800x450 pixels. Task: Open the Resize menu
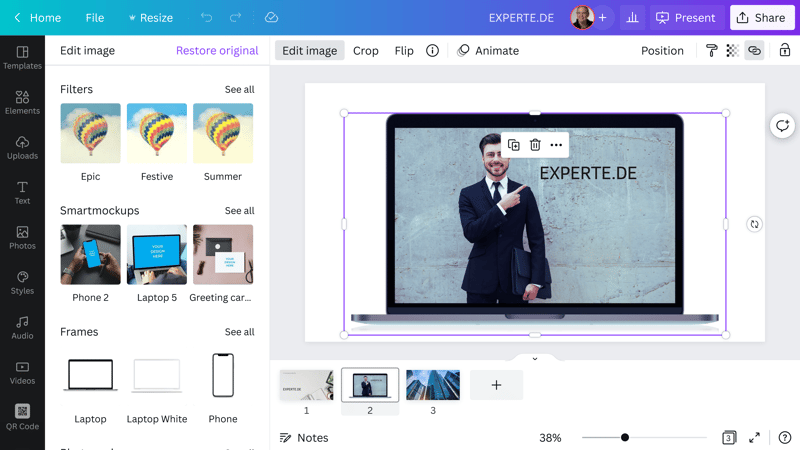[151, 18]
